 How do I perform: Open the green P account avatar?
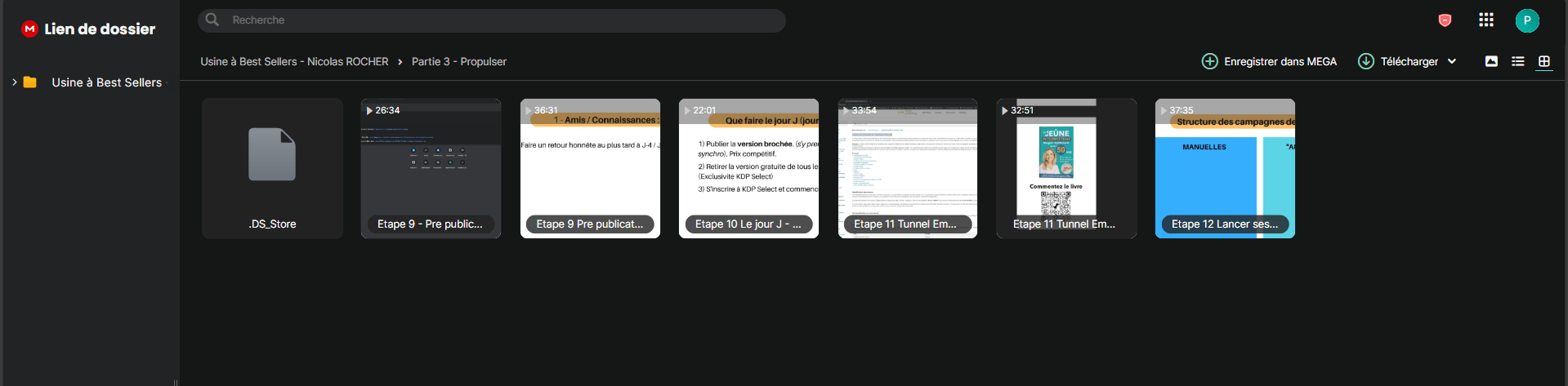pyautogui.click(x=1526, y=20)
